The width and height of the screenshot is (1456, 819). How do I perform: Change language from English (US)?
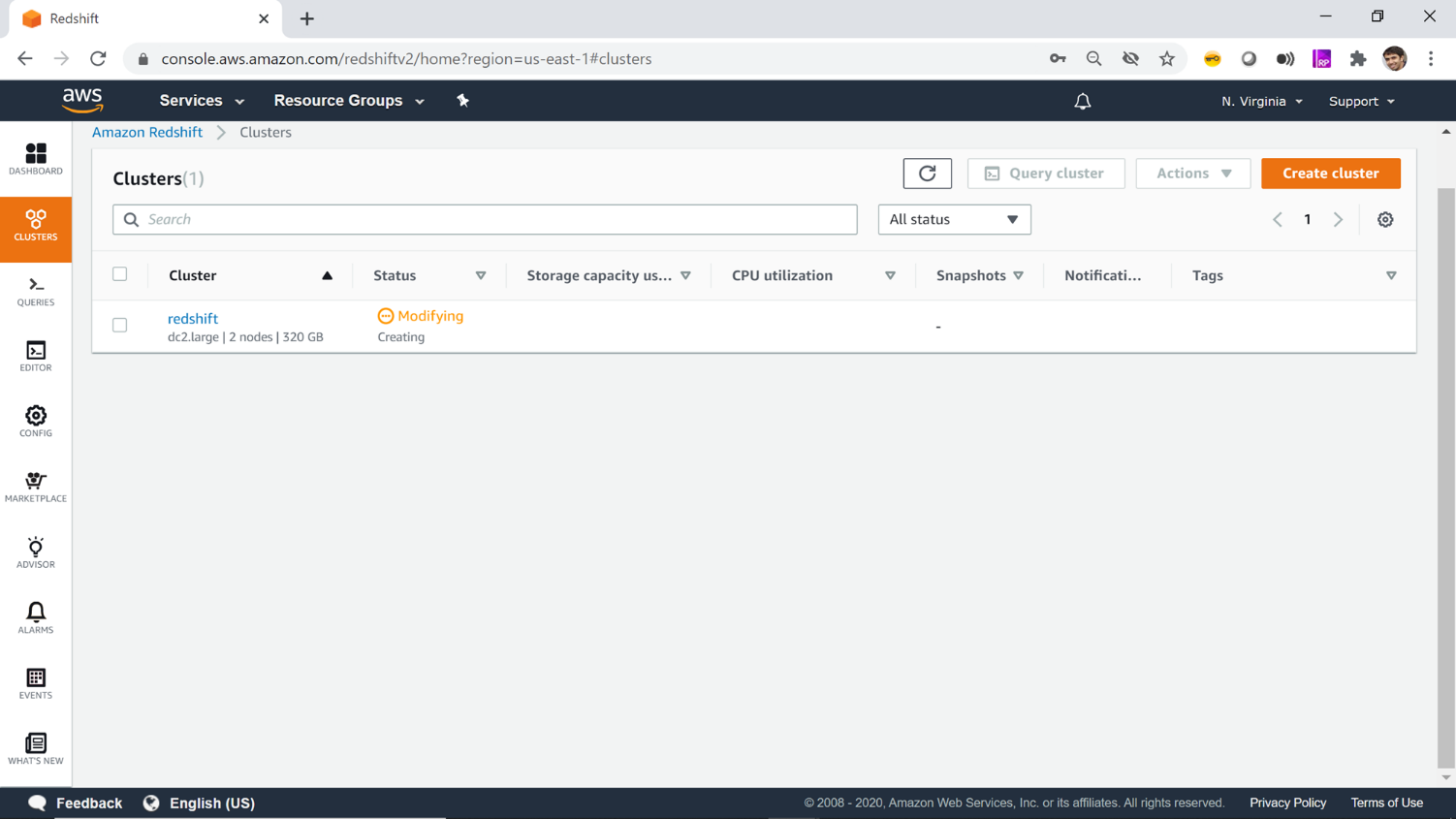[200, 803]
